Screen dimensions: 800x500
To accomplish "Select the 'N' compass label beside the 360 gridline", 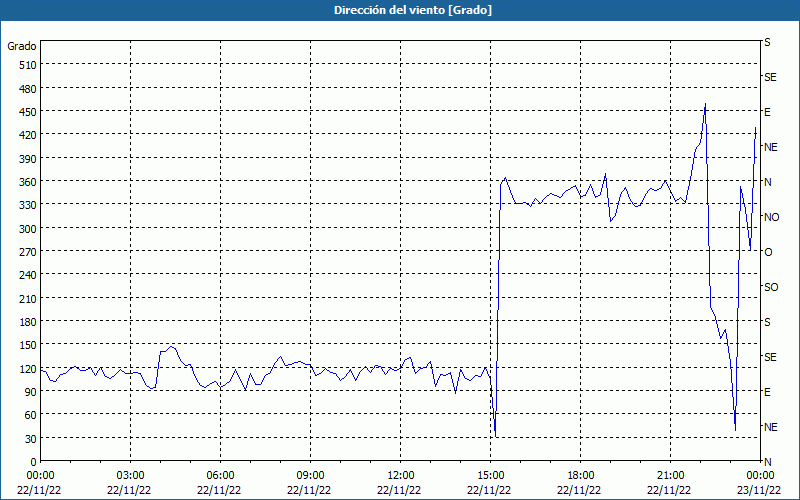I will point(768,182).
